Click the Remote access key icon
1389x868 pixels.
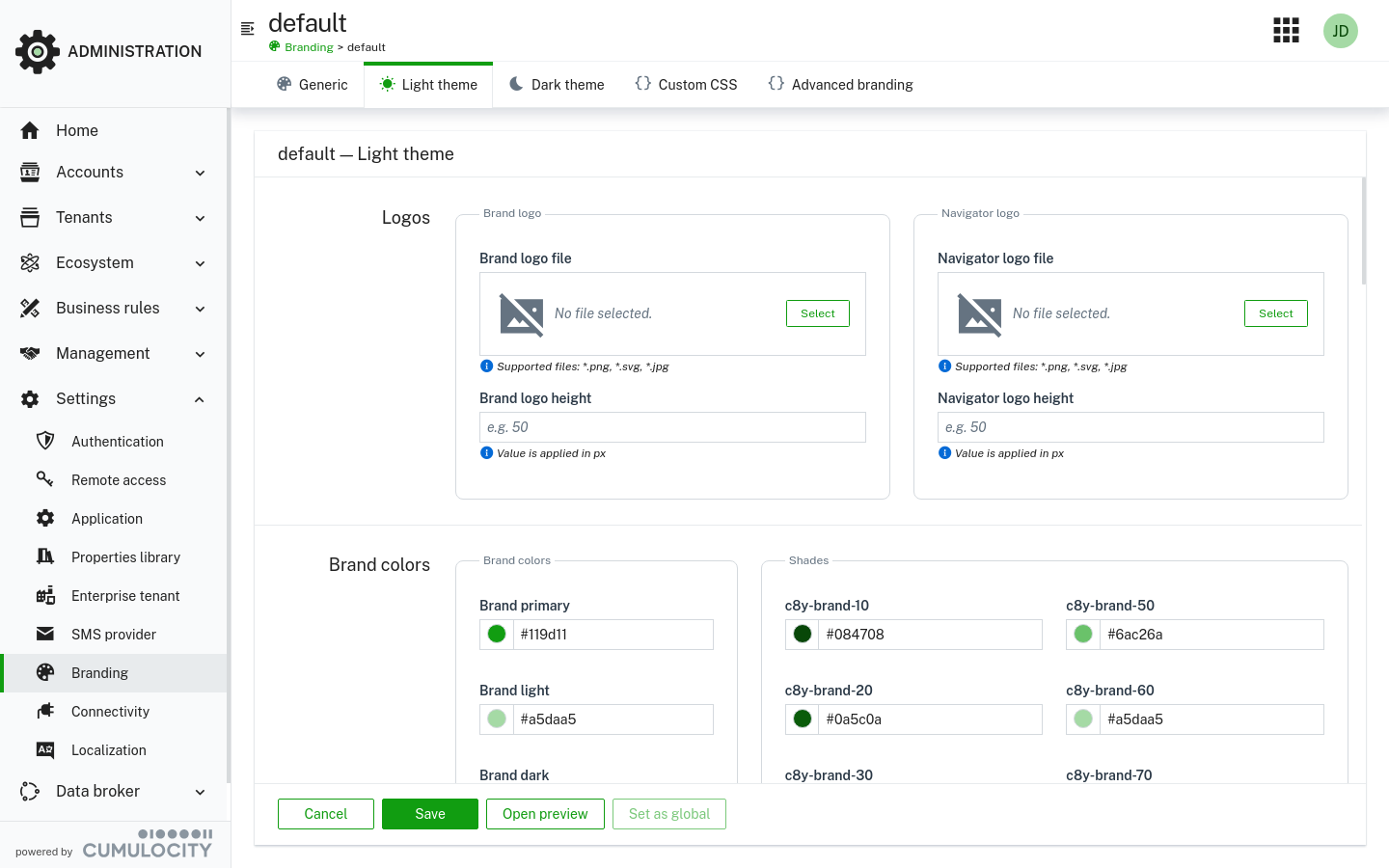click(x=44, y=479)
